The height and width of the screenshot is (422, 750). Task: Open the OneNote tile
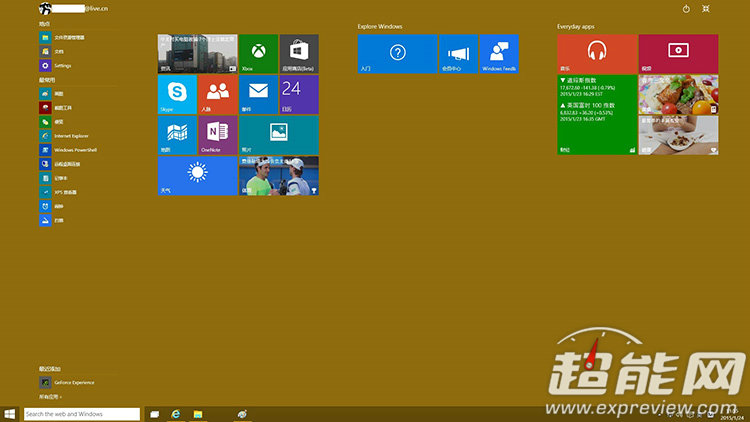point(218,135)
